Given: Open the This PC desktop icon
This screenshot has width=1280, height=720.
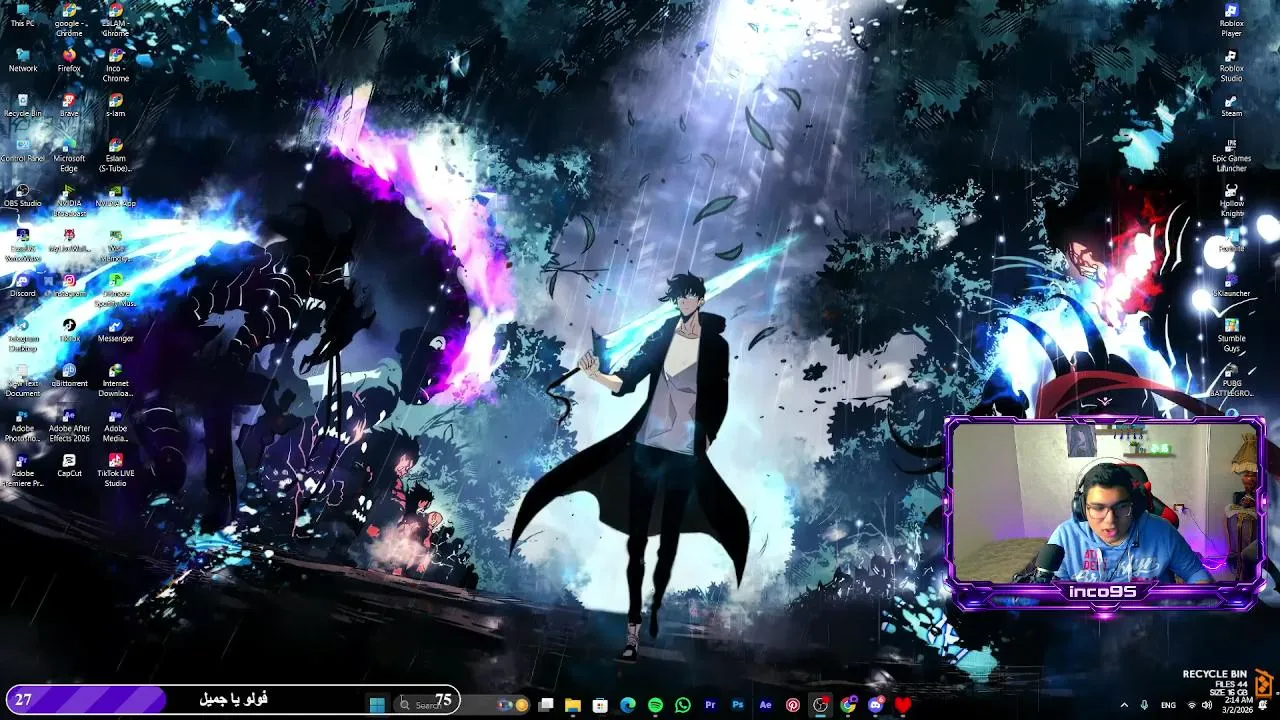Looking at the screenshot, I should click(22, 15).
